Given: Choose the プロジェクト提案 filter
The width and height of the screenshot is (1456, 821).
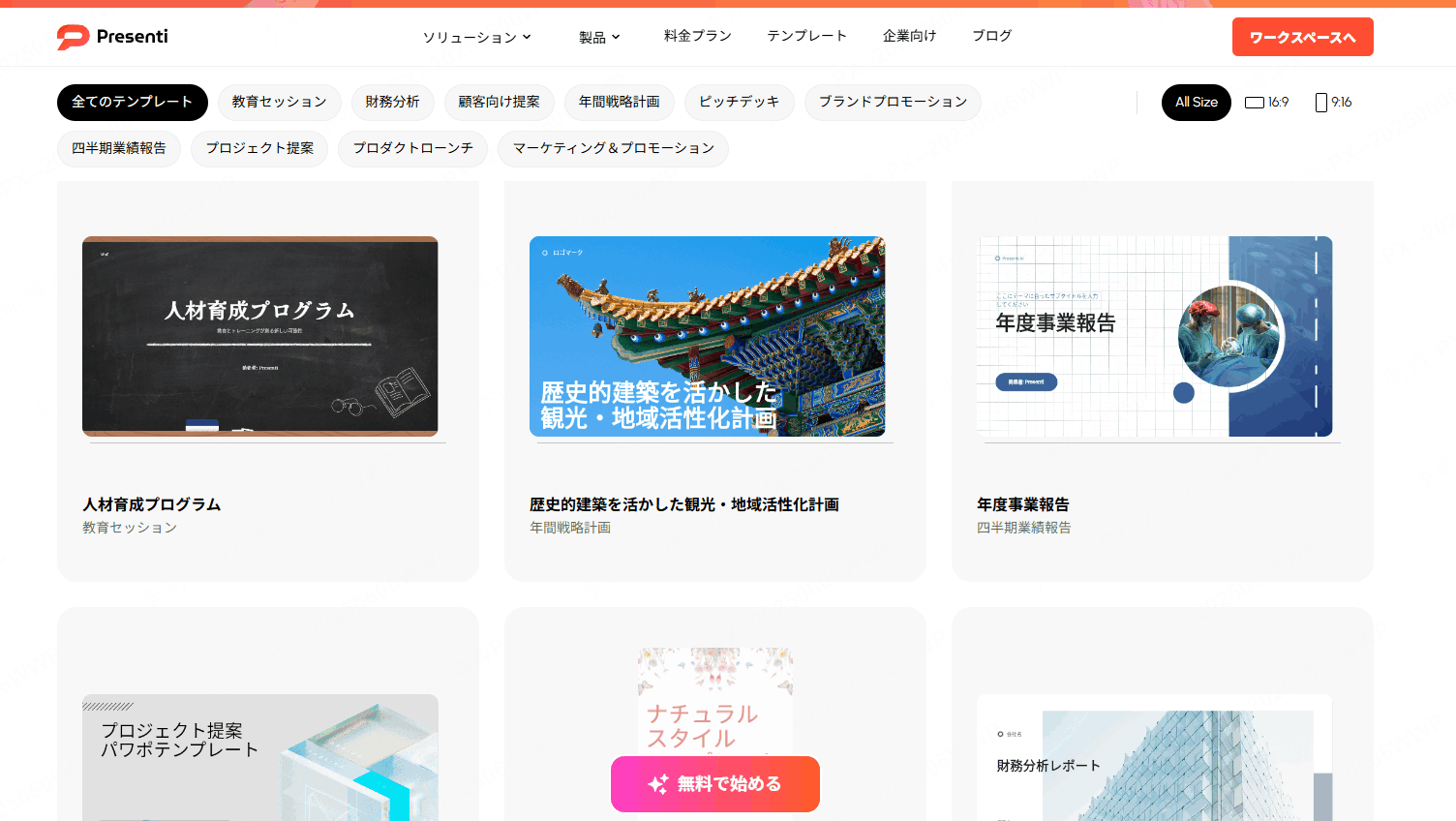Looking at the screenshot, I should tap(259, 148).
